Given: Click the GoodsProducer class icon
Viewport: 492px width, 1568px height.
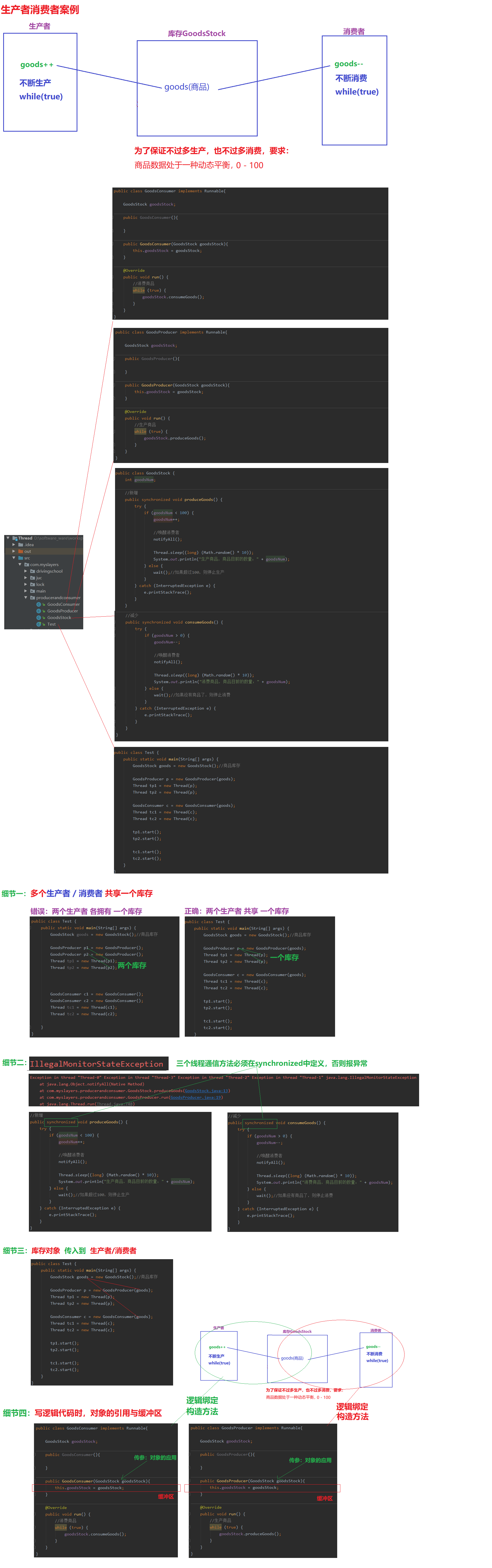Looking at the screenshot, I should [39, 611].
